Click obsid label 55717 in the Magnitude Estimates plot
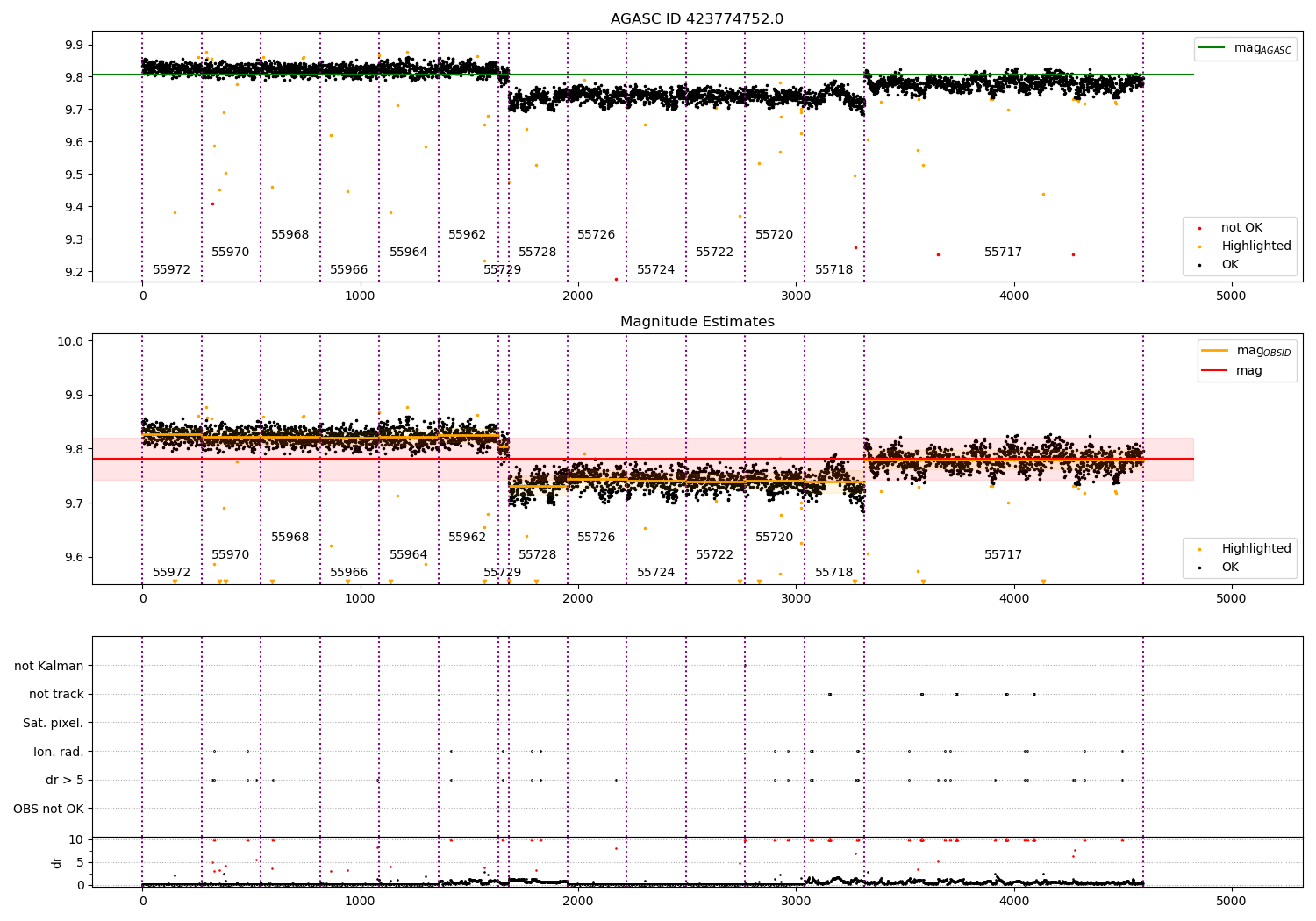 [1004, 555]
